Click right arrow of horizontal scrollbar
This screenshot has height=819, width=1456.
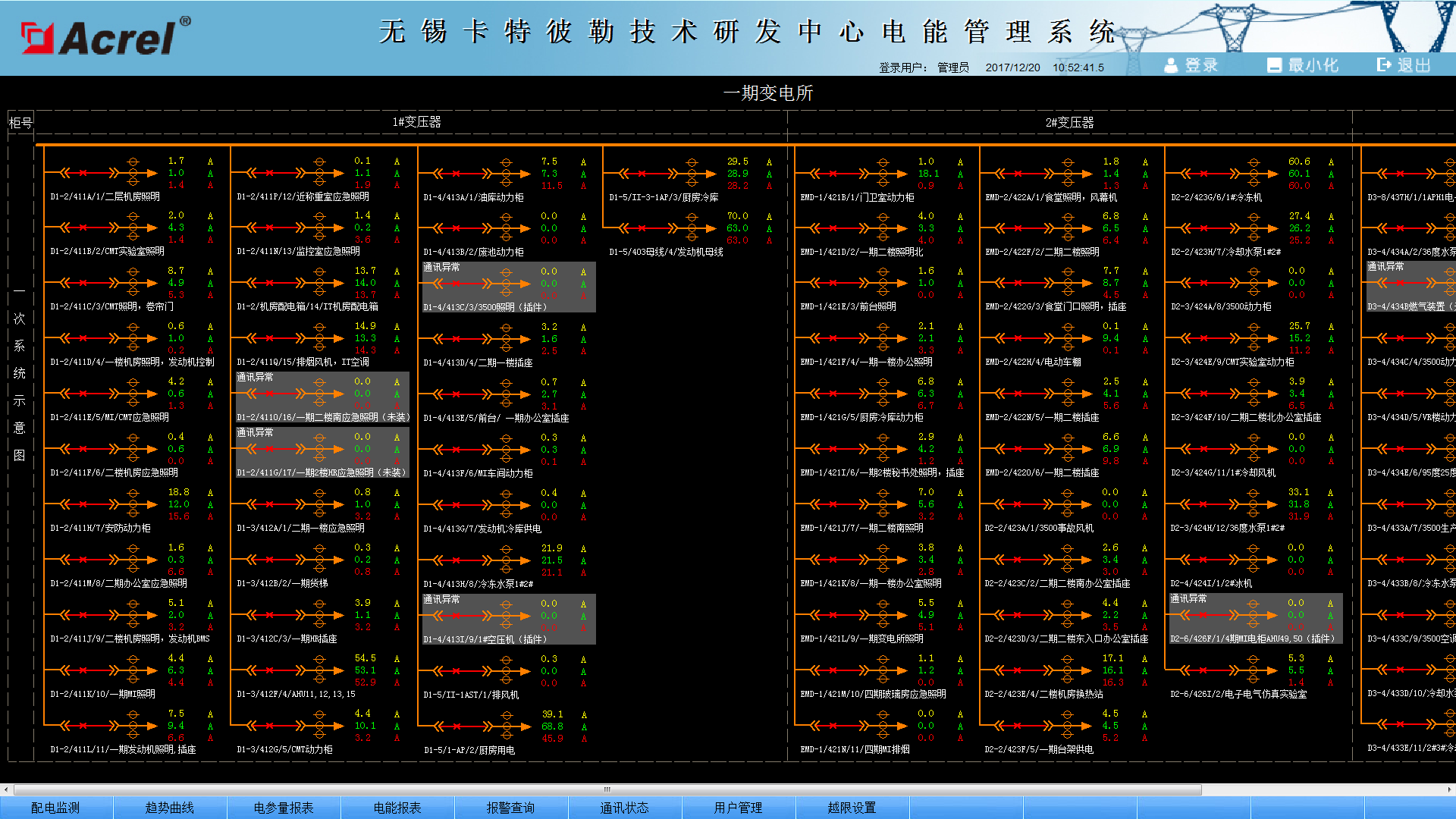[1449, 789]
